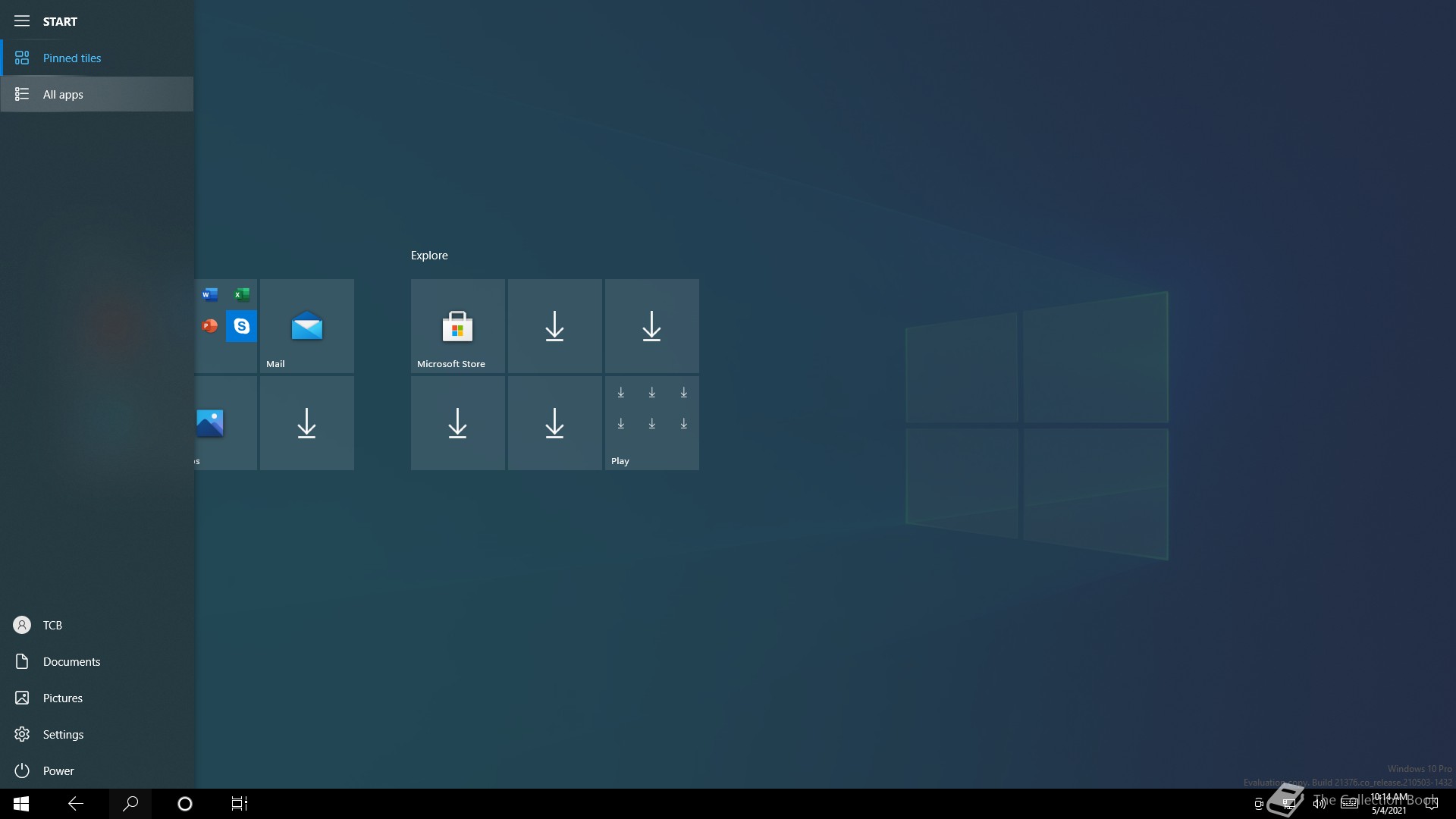
Task: Click the Explore group heading
Action: click(429, 256)
